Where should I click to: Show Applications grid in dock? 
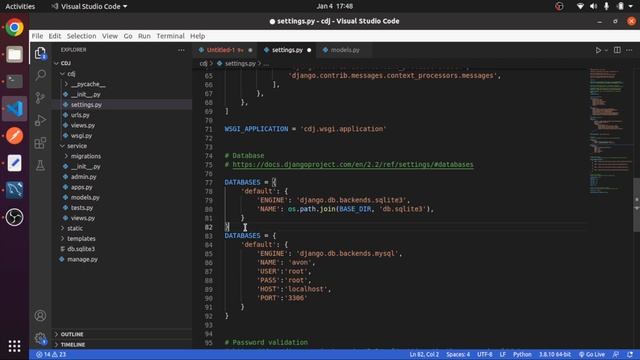14,346
